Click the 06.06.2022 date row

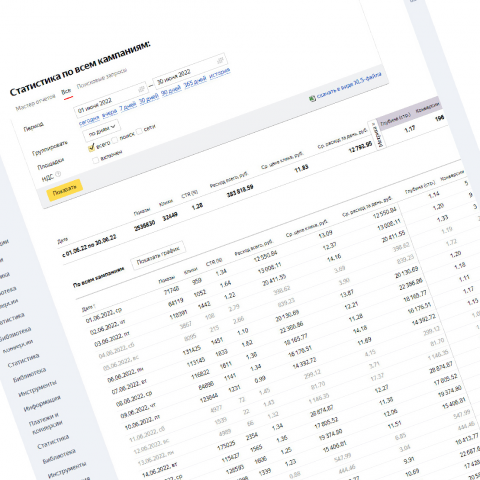125,376
